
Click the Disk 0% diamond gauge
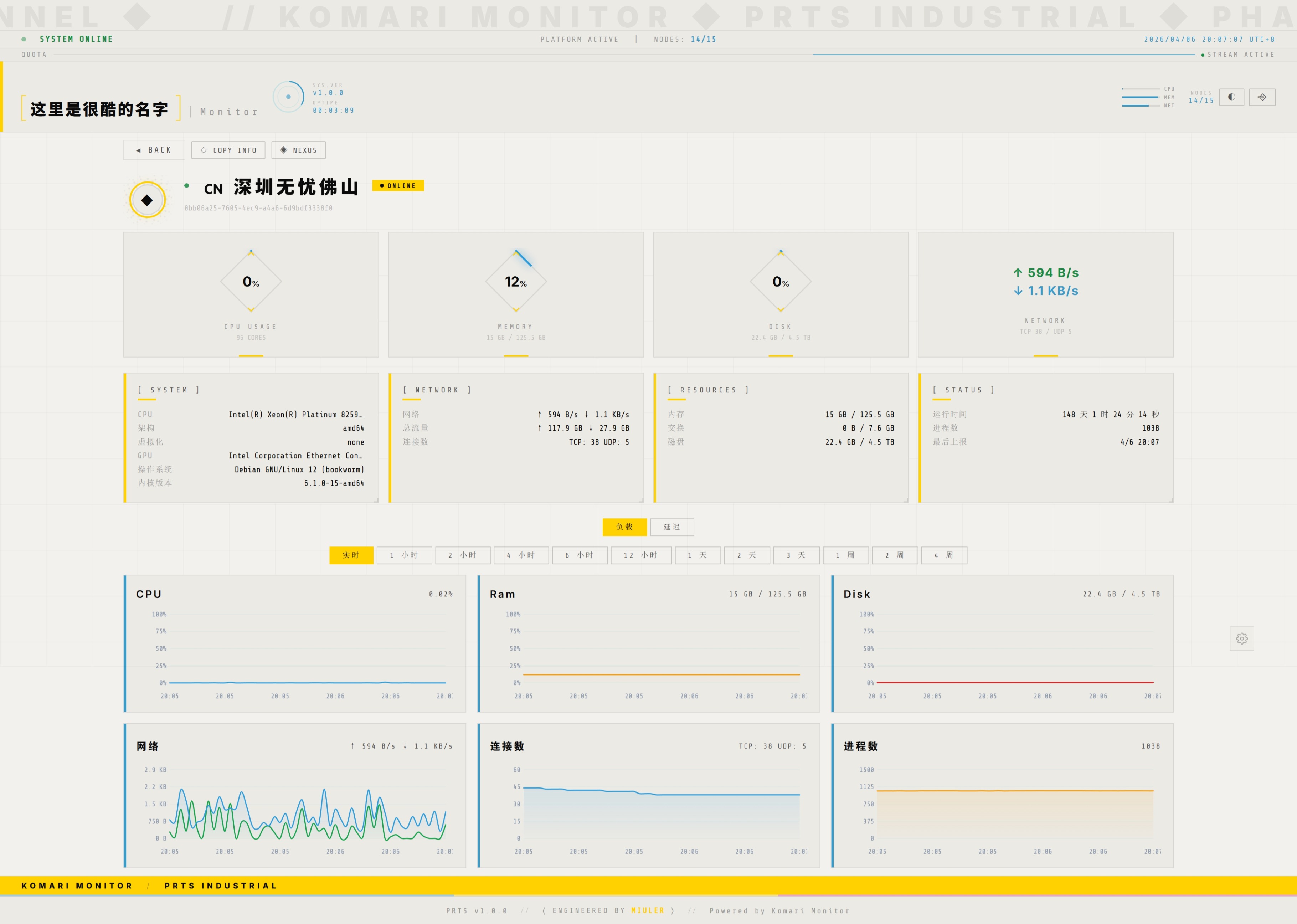[781, 282]
